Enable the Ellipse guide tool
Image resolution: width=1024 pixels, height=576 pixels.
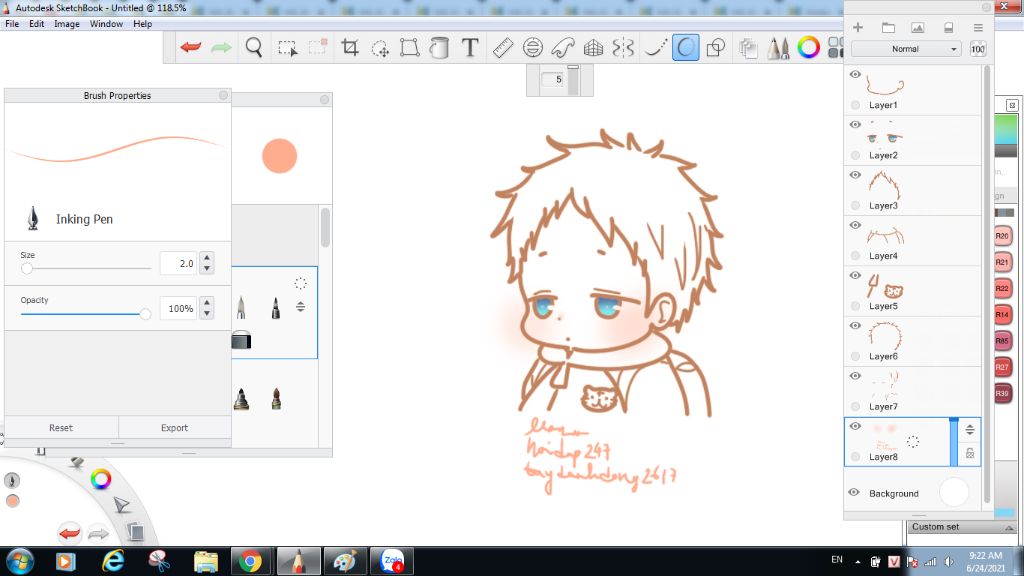(x=533, y=48)
